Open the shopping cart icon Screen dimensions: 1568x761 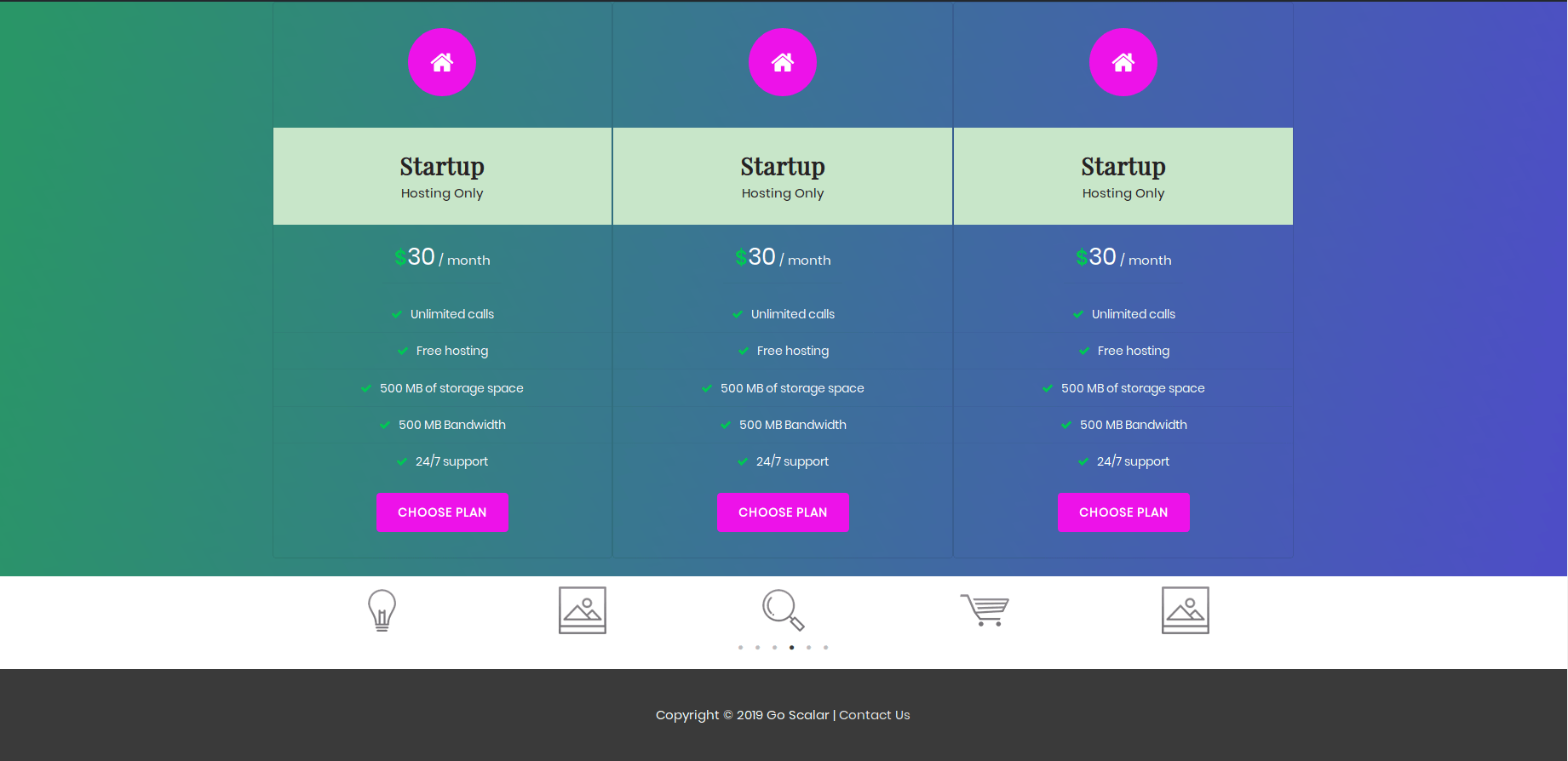click(x=985, y=609)
